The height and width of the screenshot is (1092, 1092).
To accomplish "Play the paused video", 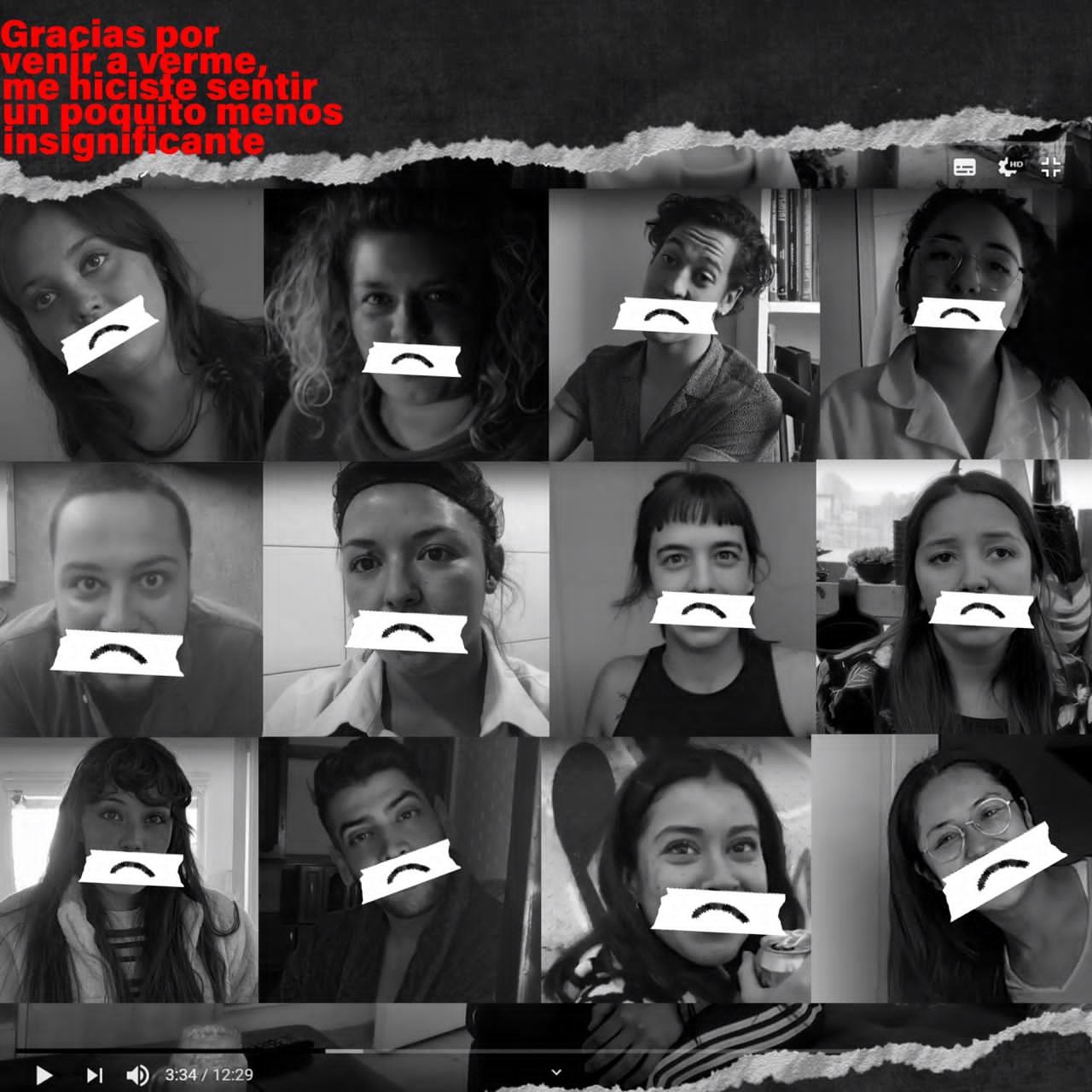I will pos(44,1075).
